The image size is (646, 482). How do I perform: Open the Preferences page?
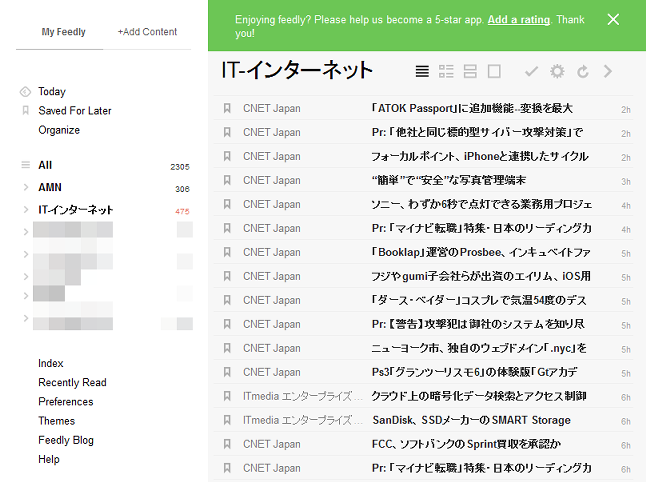[65, 402]
